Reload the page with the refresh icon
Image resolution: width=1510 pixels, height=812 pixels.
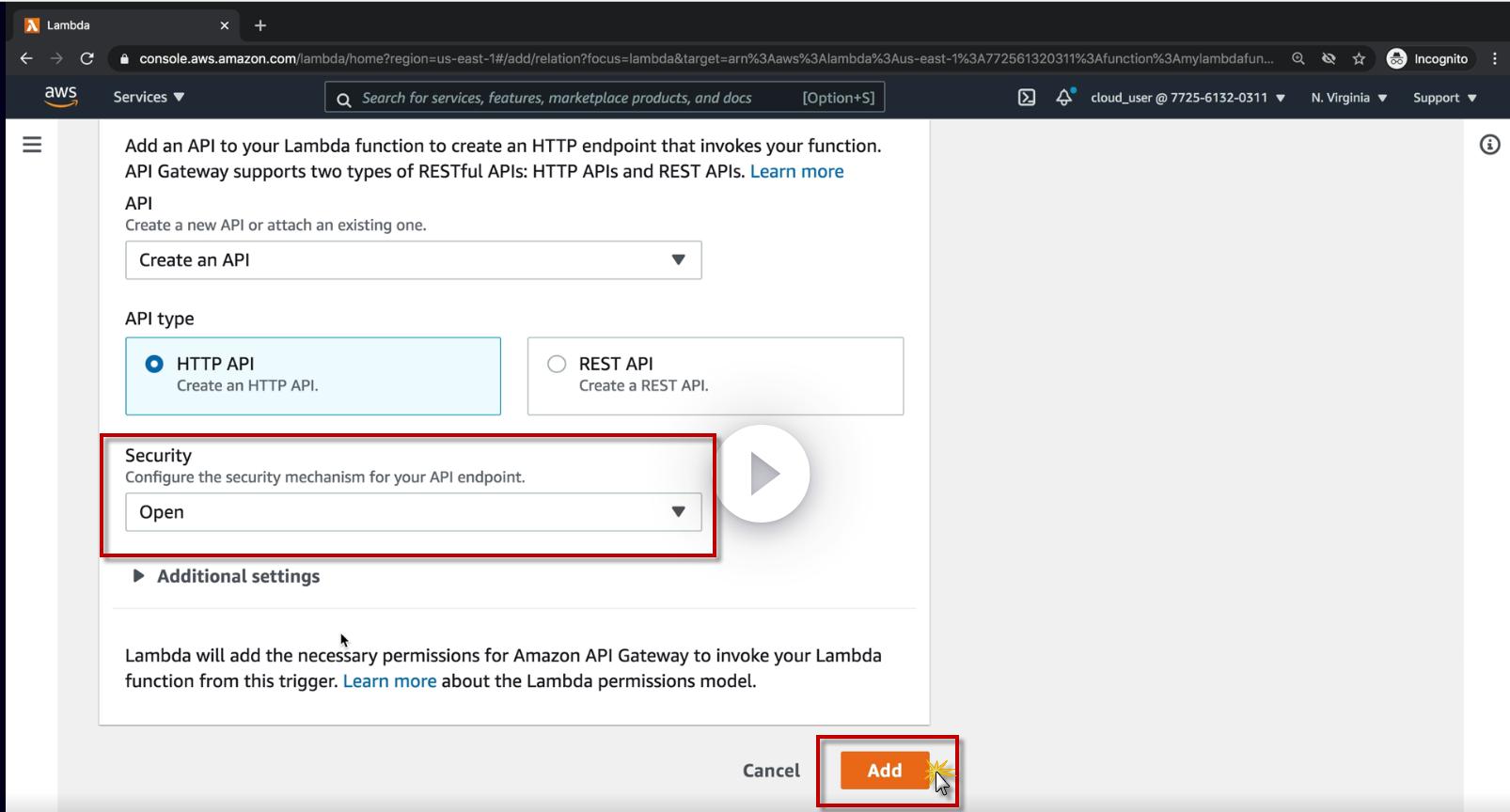[87, 58]
